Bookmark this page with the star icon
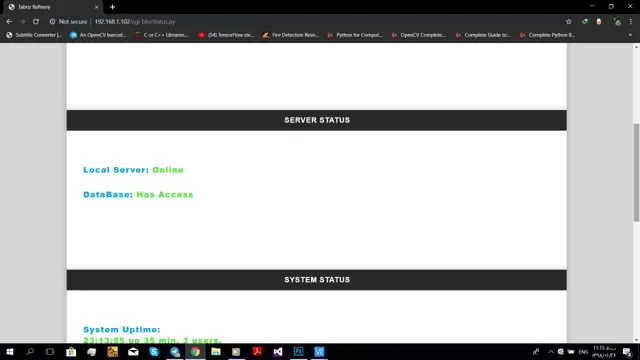The height and width of the screenshot is (360, 640). click(569, 22)
